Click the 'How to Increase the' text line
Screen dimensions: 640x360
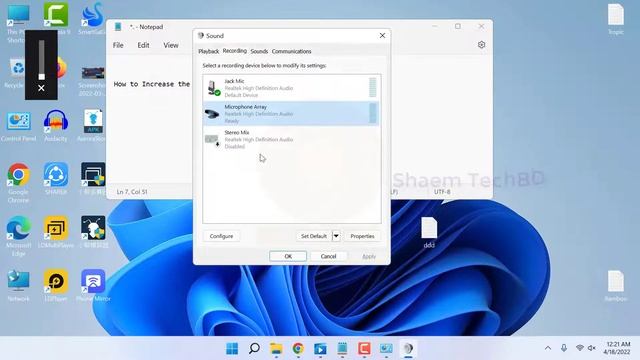pyautogui.click(x=152, y=84)
